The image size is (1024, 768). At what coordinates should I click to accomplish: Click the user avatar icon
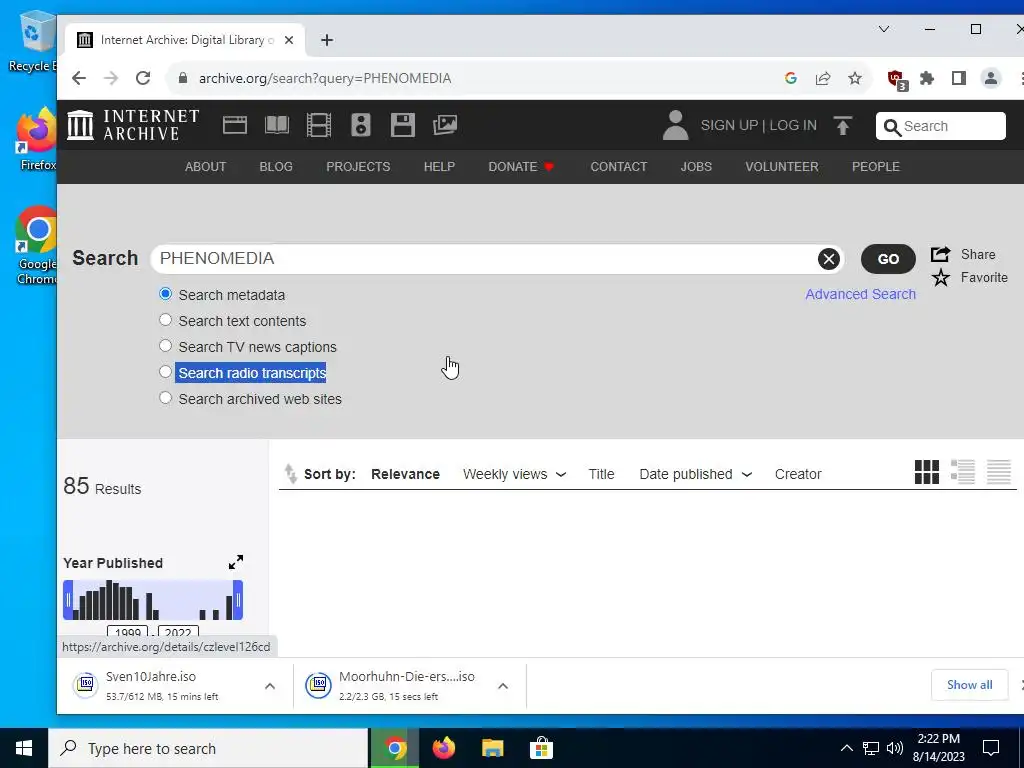pyautogui.click(x=675, y=125)
